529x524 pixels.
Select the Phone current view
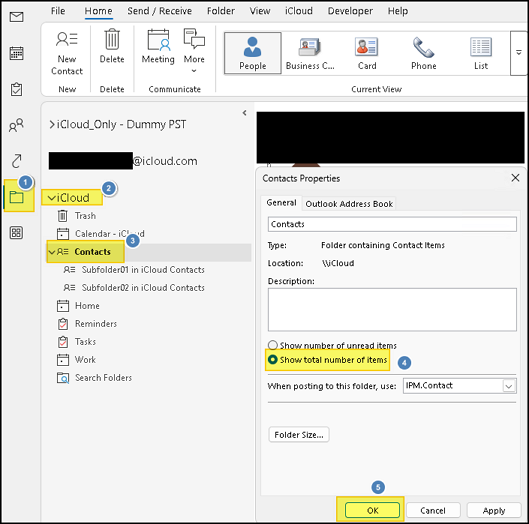(424, 53)
